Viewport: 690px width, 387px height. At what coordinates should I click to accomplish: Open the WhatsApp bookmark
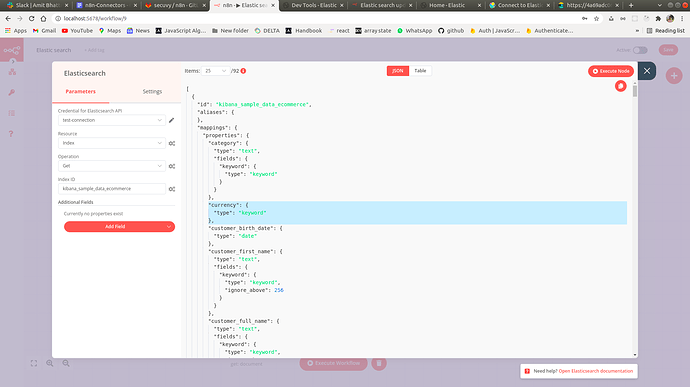415,31
